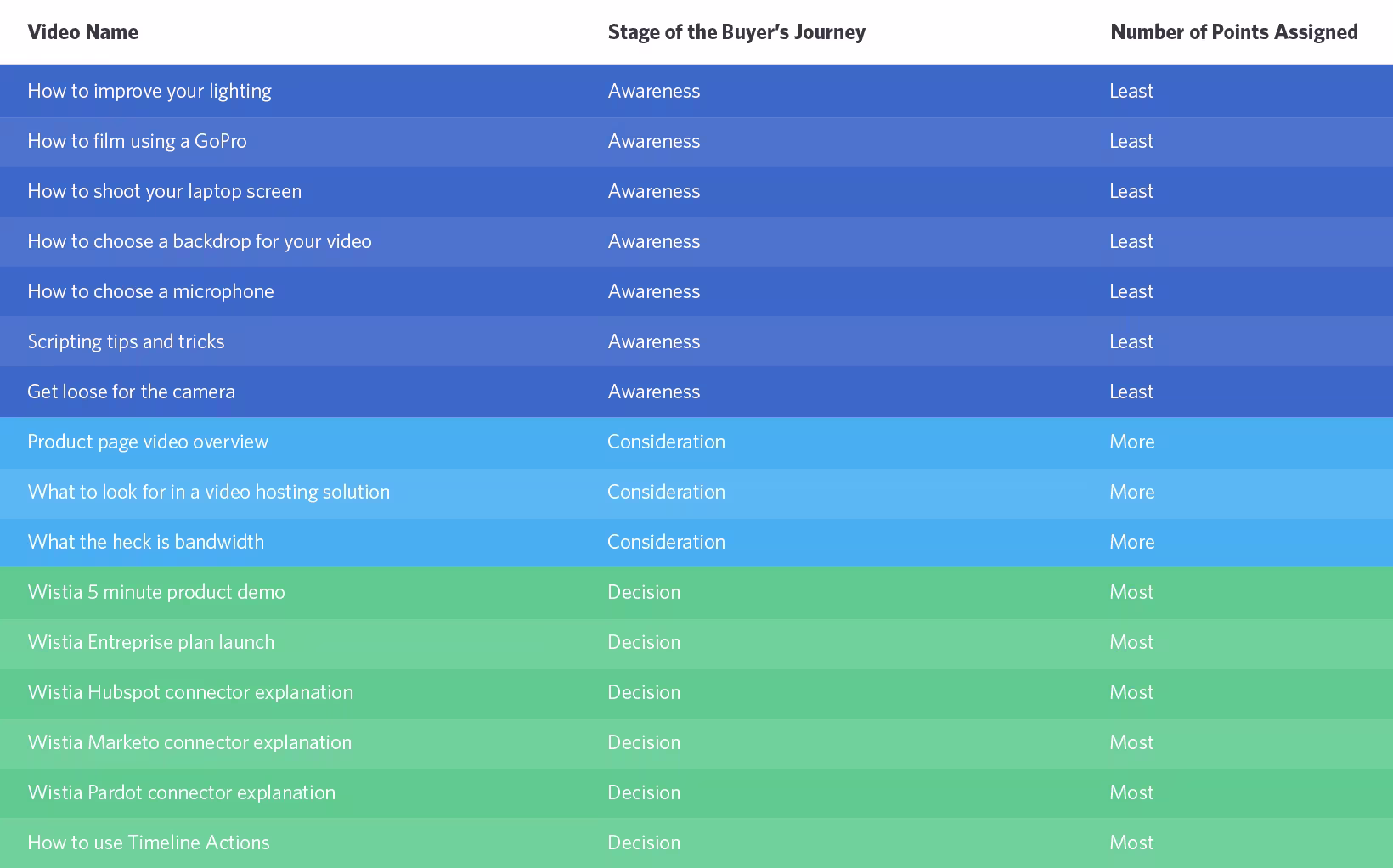Click "How to use Timeline Actions" video name
Viewport: 1393px width, 868px height.
[x=149, y=843]
